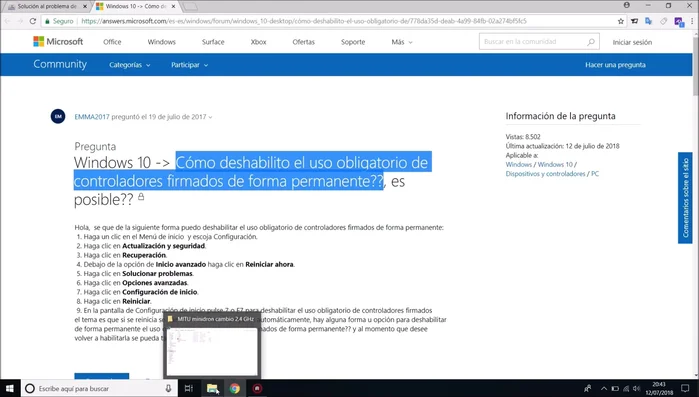Open a new browser tab

pyautogui.click(x=190, y=6)
